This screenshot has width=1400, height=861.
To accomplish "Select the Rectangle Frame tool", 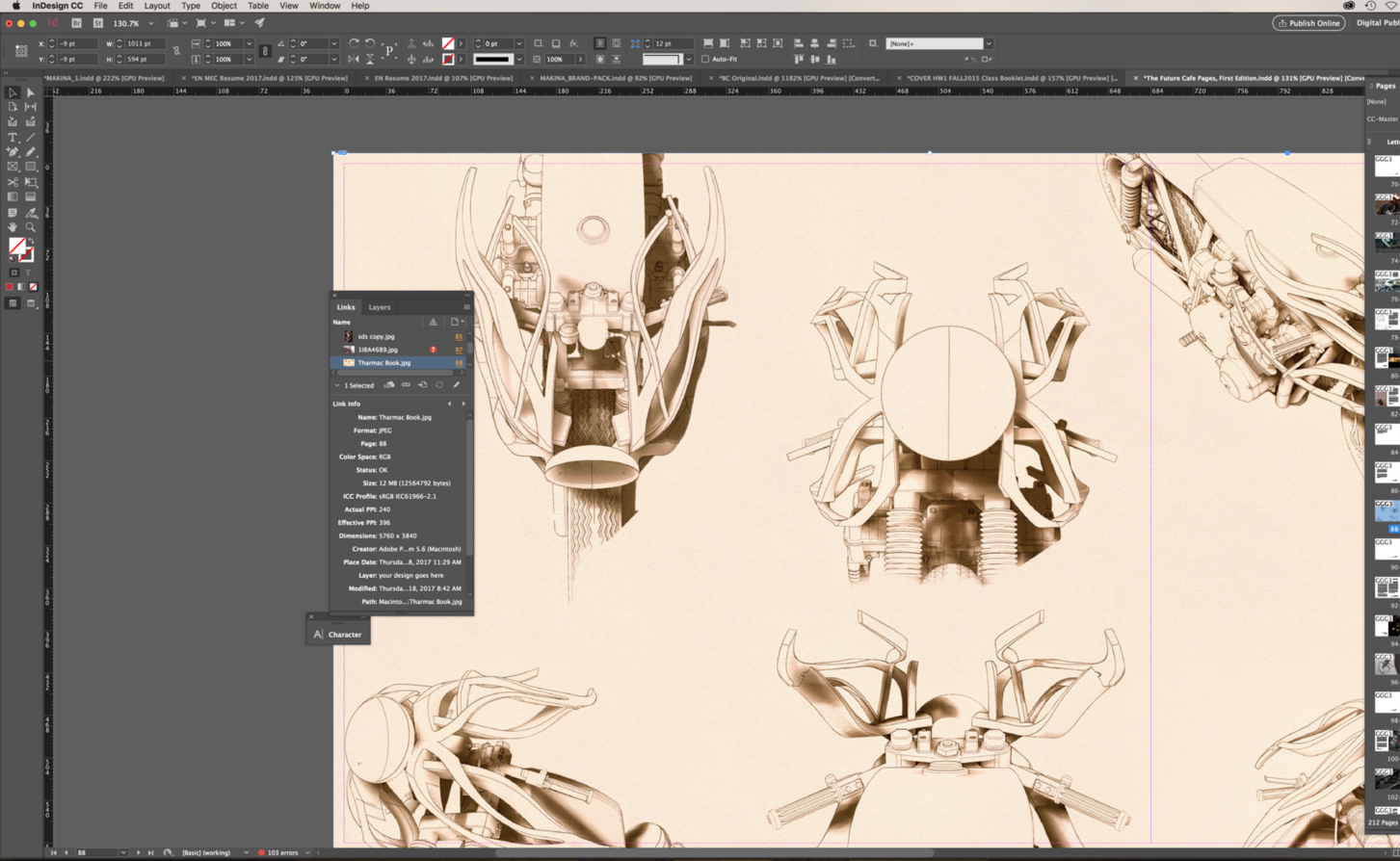I will [x=13, y=167].
